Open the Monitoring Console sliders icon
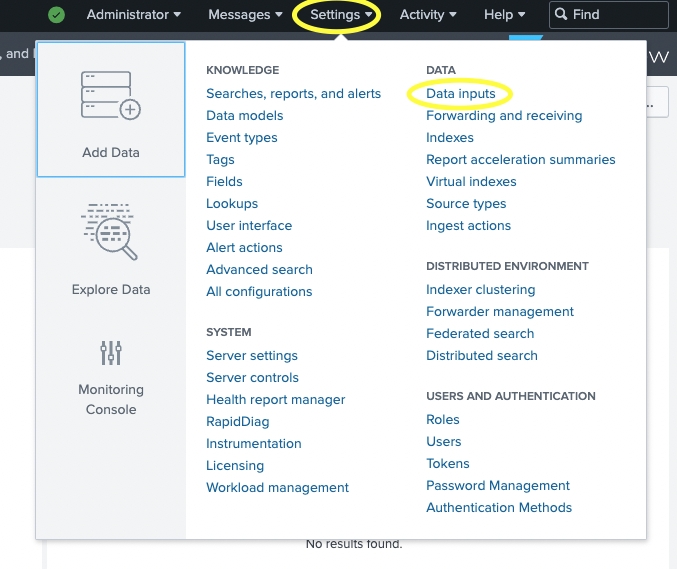 pyautogui.click(x=110, y=352)
